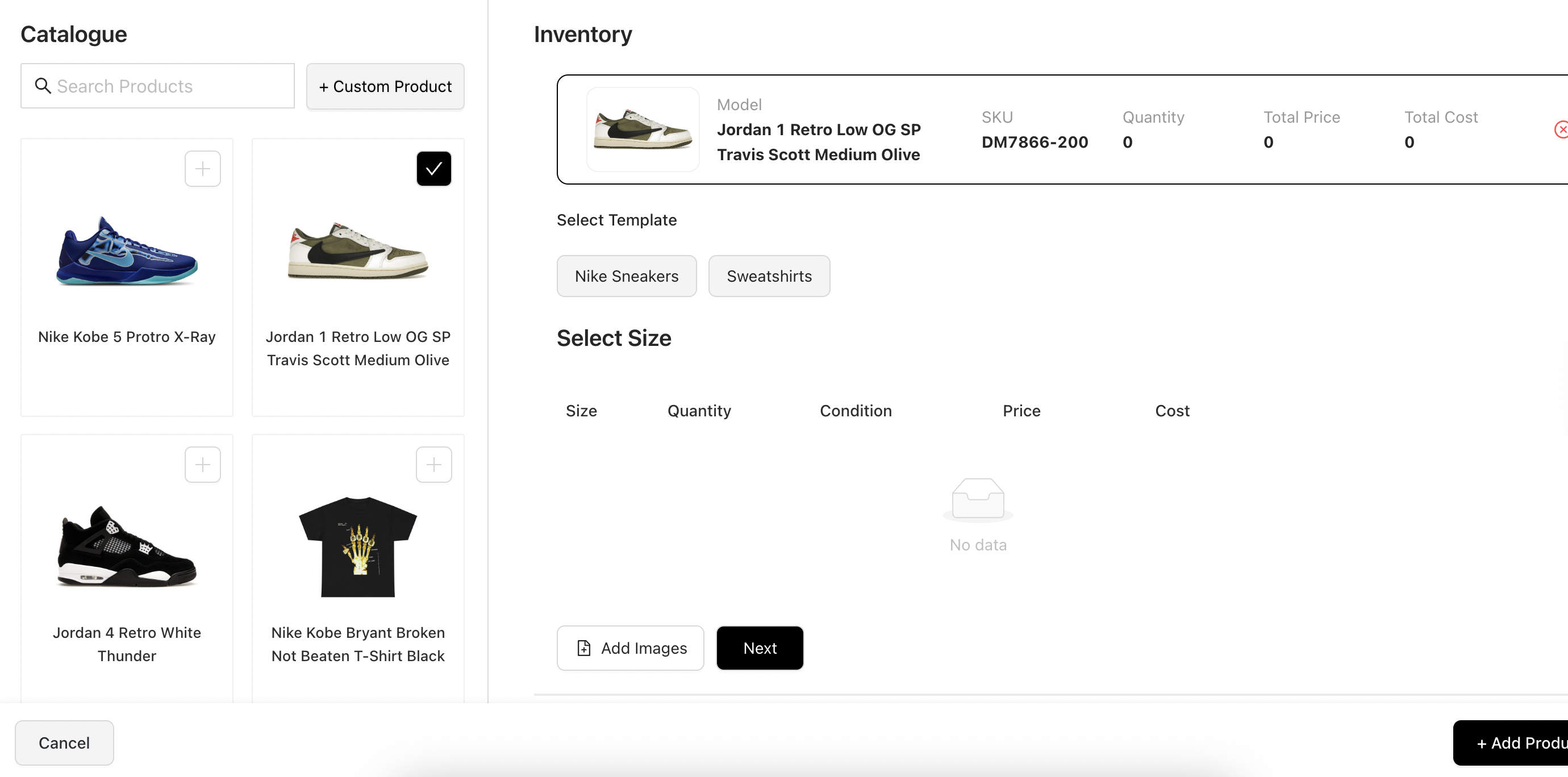Click the Nike Kobe 5 Protro shoe image
This screenshot has width=1568, height=777.
(127, 251)
